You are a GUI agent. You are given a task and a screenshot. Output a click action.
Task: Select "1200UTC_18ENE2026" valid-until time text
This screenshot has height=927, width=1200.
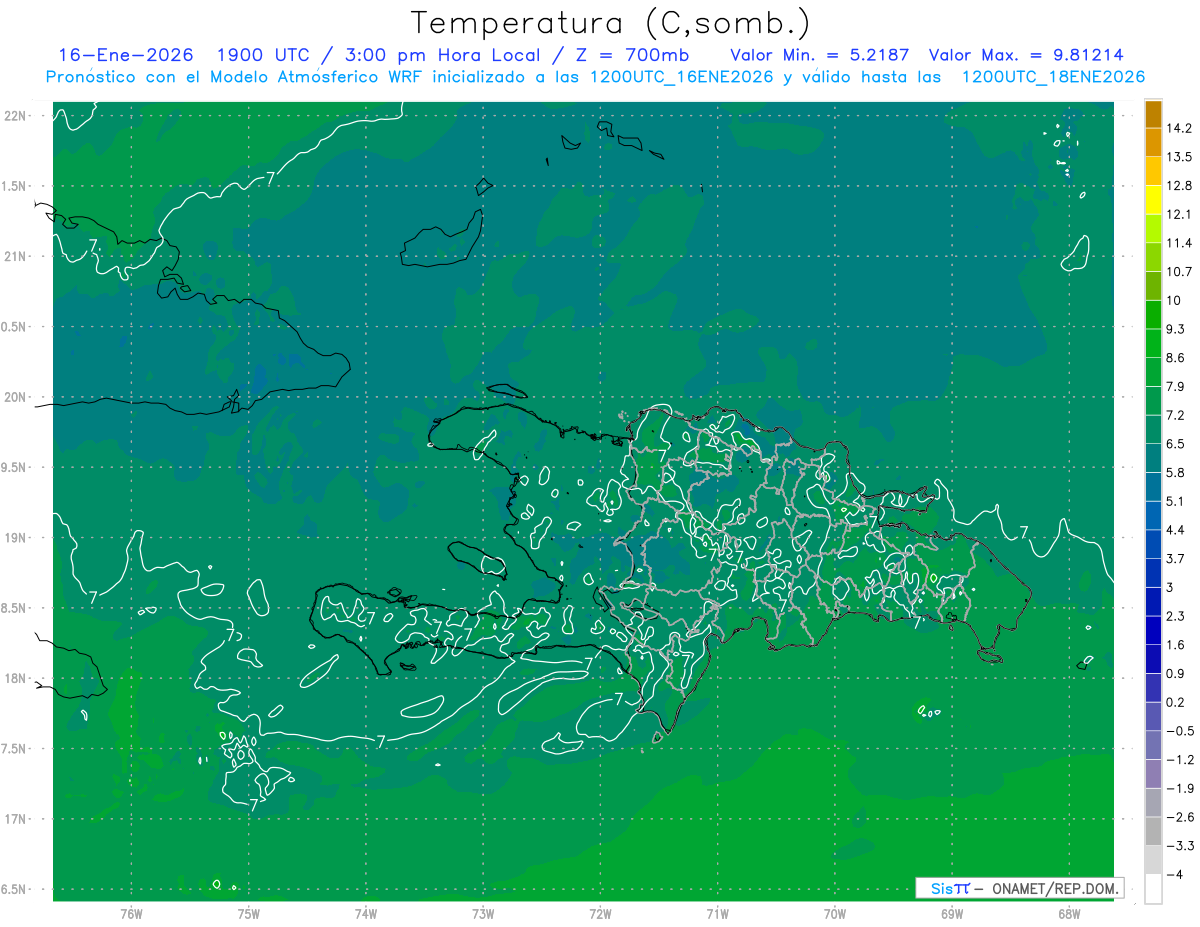(x=1053, y=77)
